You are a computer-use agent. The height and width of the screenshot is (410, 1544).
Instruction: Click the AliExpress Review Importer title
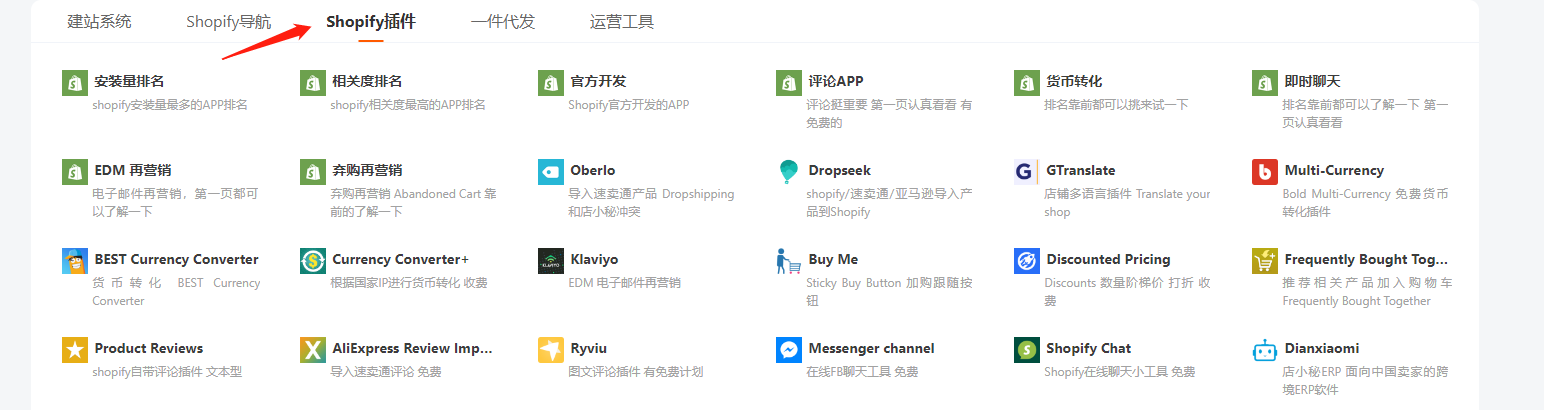point(412,348)
